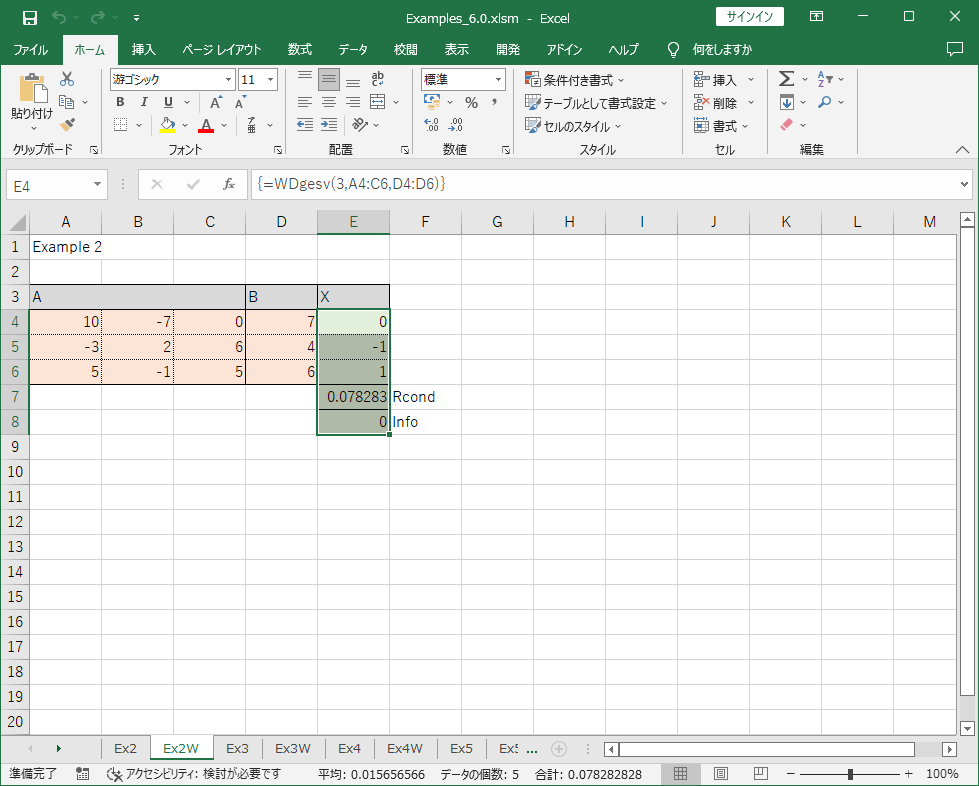Open the Name Box dropdown arrow

[x=98, y=185]
